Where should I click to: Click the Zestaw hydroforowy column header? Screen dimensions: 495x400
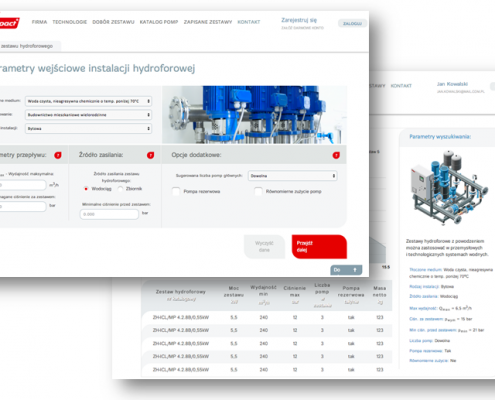click(181, 295)
